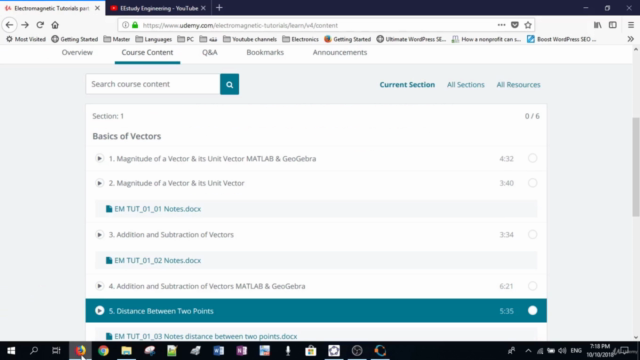Viewport: 640px width, 360px height.
Task: Click the browser Forward arrow
Action: click(x=25, y=25)
